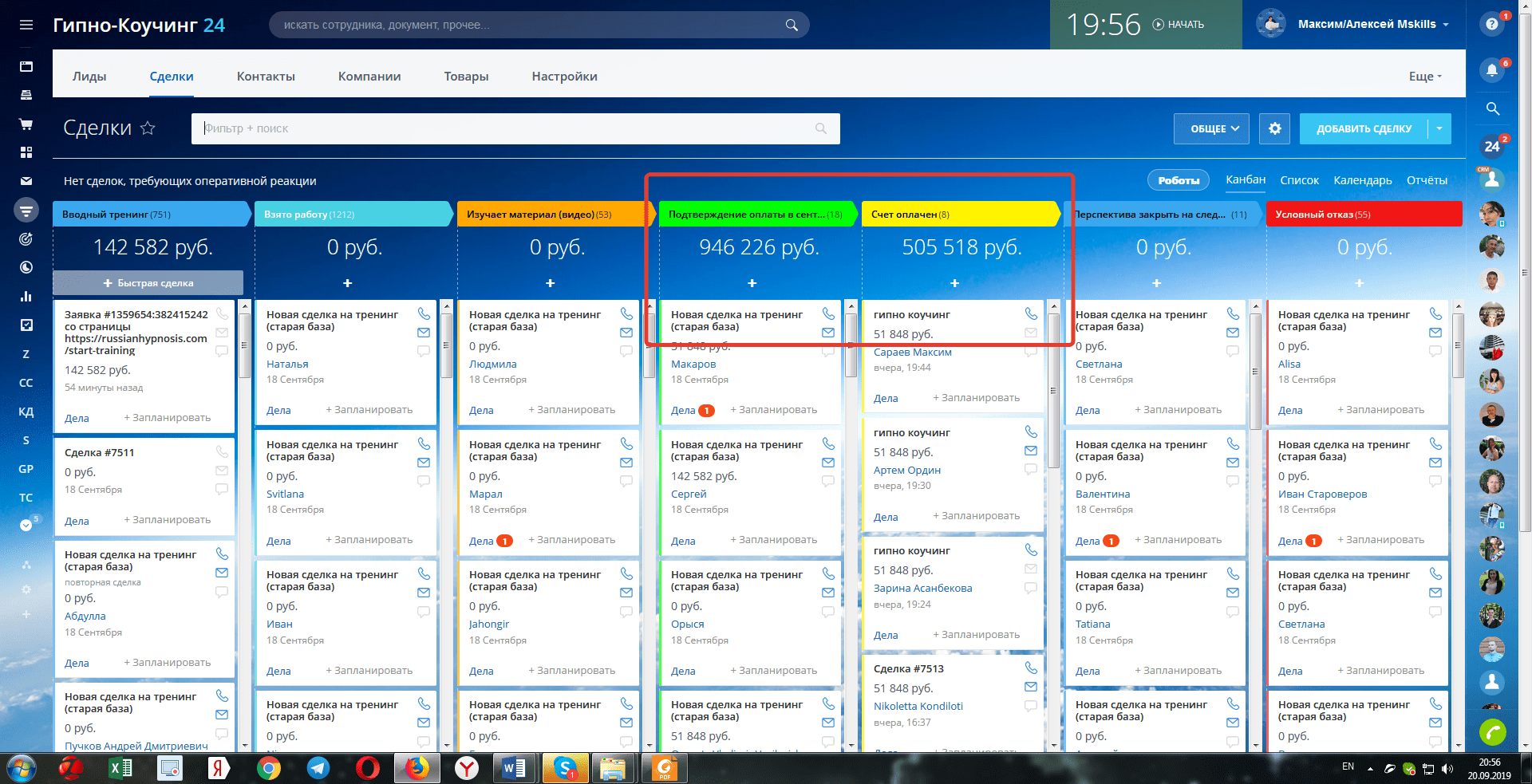Screen dimensions: 1532x784
Task: Click the Счет оплачен yellow stage header
Action: (958, 215)
